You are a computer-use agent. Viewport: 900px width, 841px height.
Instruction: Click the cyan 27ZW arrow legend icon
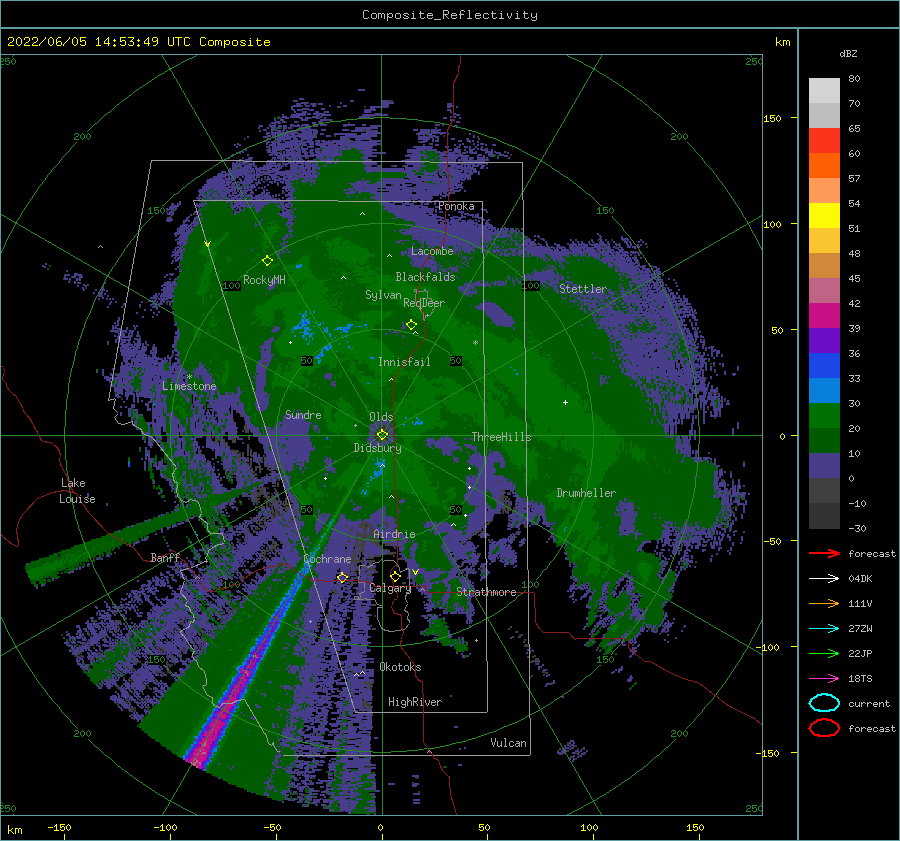tap(824, 629)
